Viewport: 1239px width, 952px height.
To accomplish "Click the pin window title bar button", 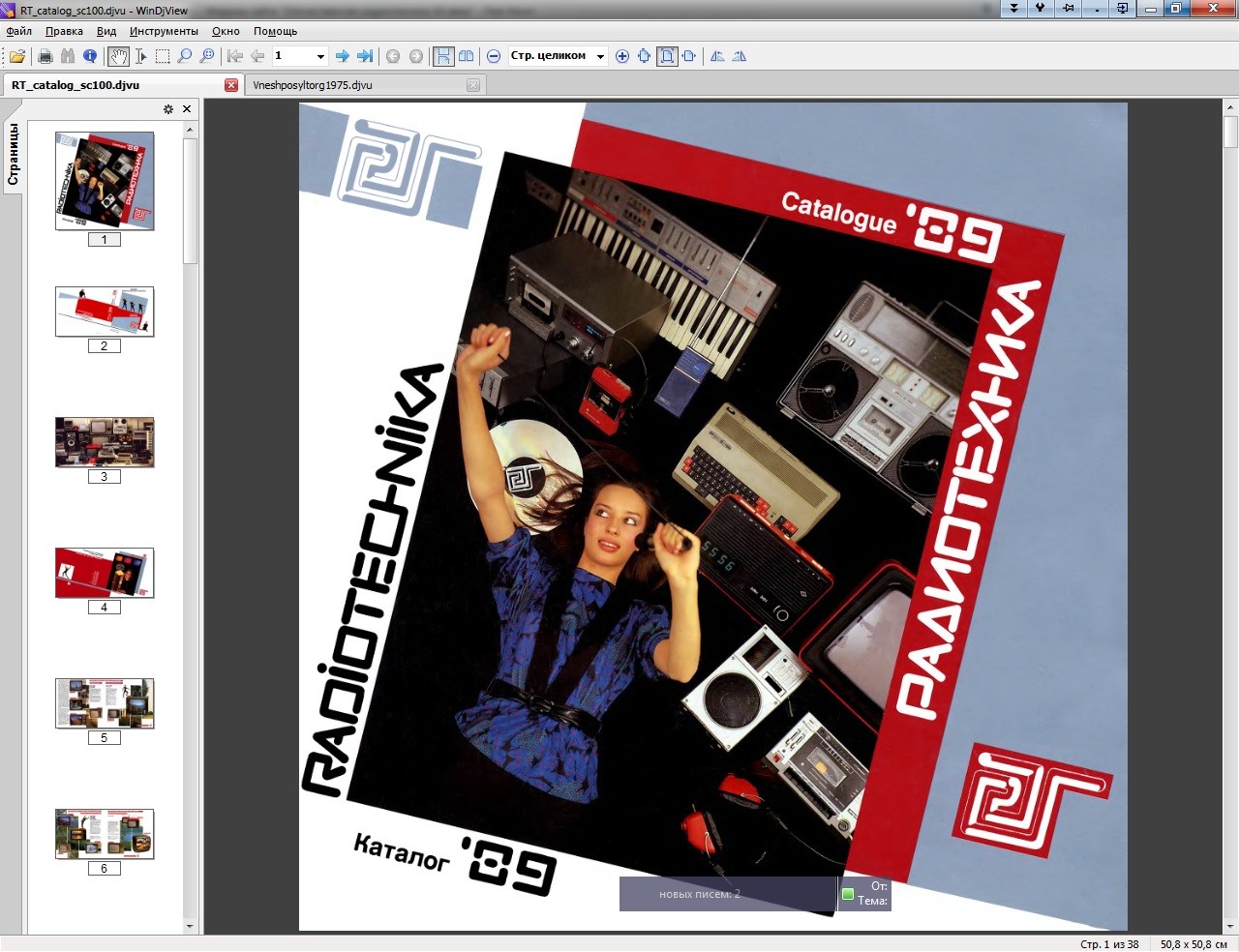I will [x=1068, y=8].
